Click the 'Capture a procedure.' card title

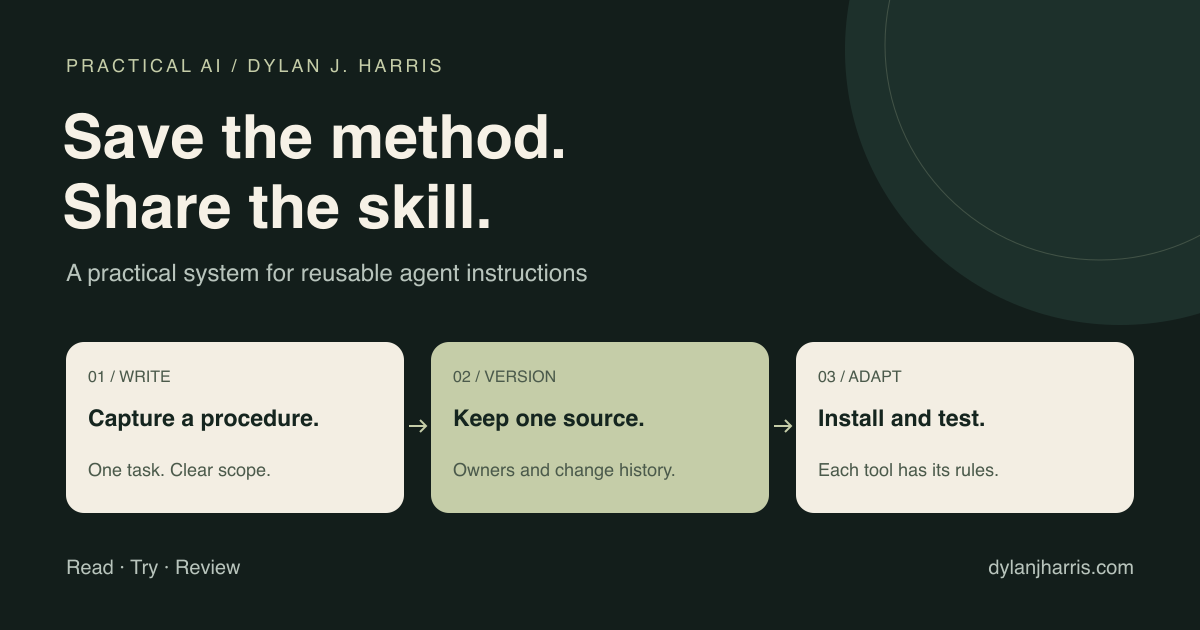[x=204, y=419]
